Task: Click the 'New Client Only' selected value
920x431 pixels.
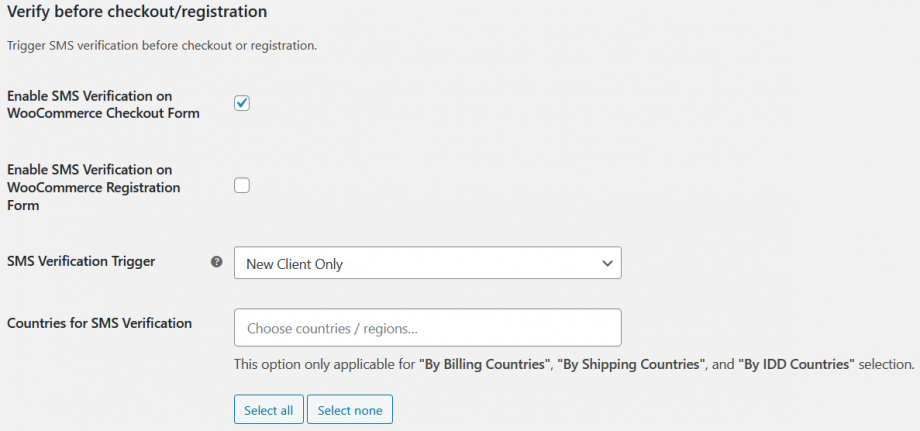Action: point(294,264)
